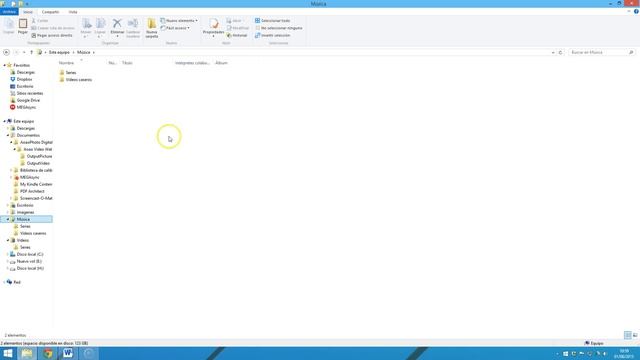Collapse the Música tree node
This screenshot has height=360, width=640.
click(x=8, y=220)
